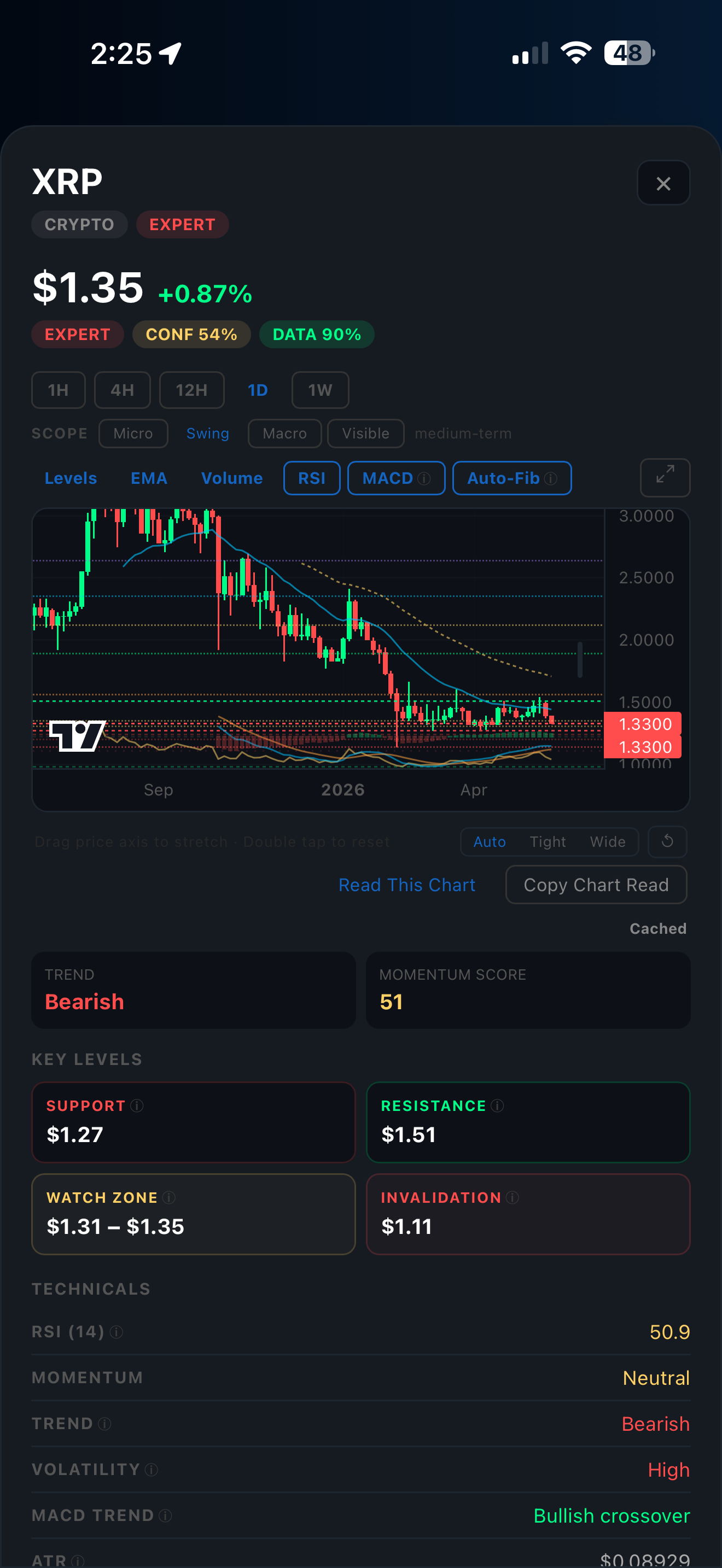722x1568 pixels.
Task: Tap the $1.35 price heading
Action: (x=88, y=288)
